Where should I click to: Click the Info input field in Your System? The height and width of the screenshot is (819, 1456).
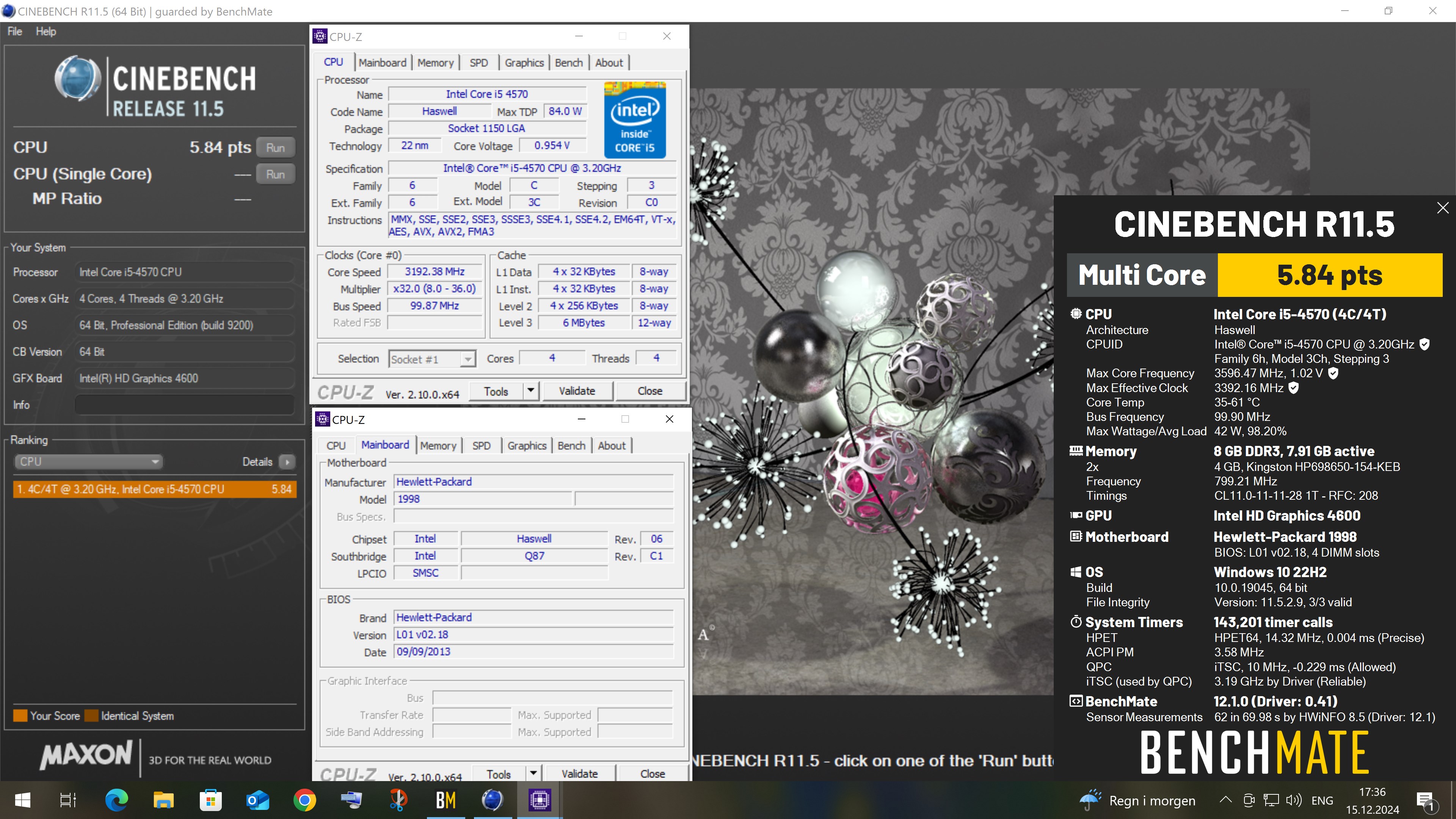point(184,405)
